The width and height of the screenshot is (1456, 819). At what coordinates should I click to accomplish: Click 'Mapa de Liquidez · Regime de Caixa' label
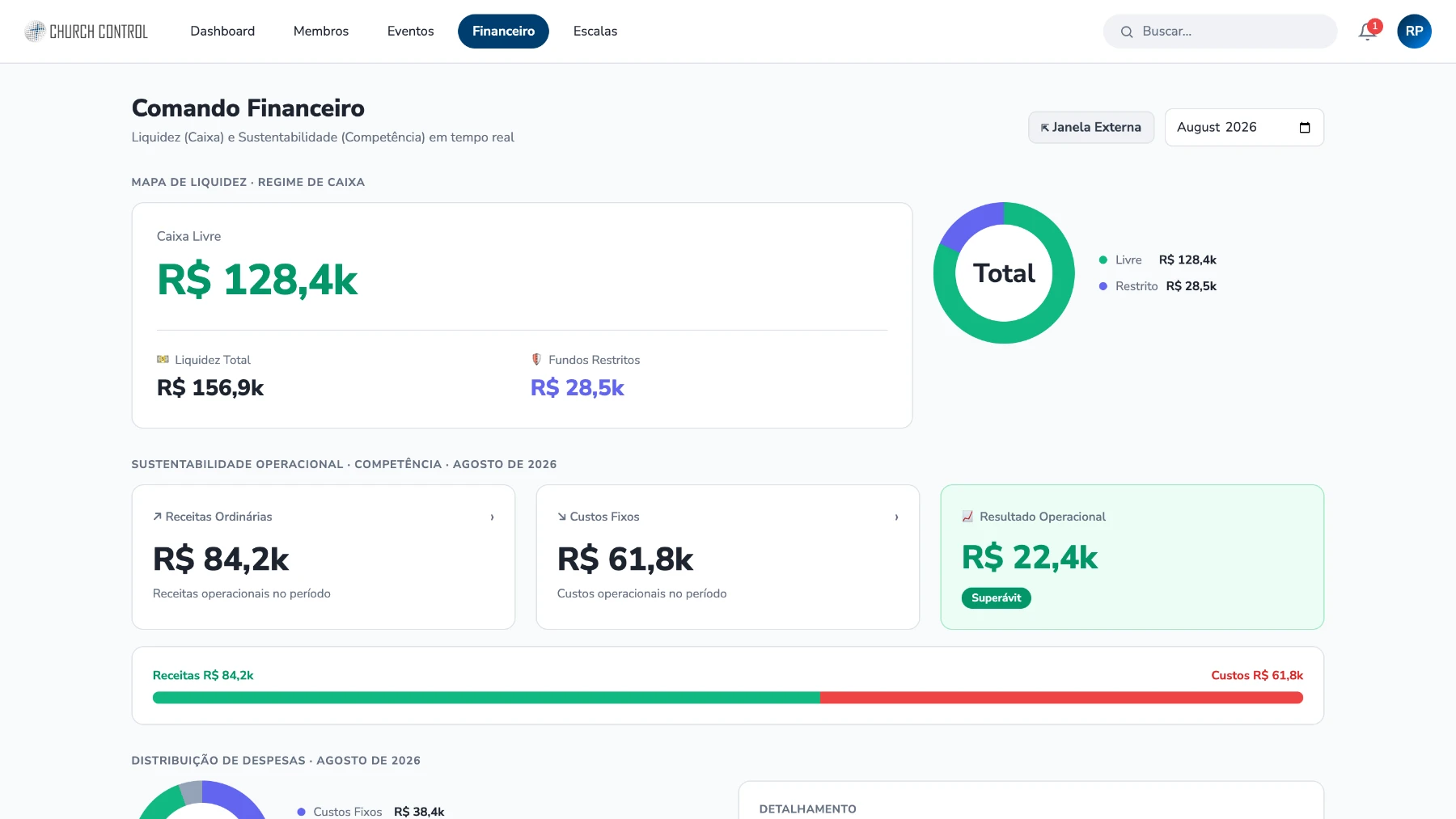pyautogui.click(x=248, y=183)
